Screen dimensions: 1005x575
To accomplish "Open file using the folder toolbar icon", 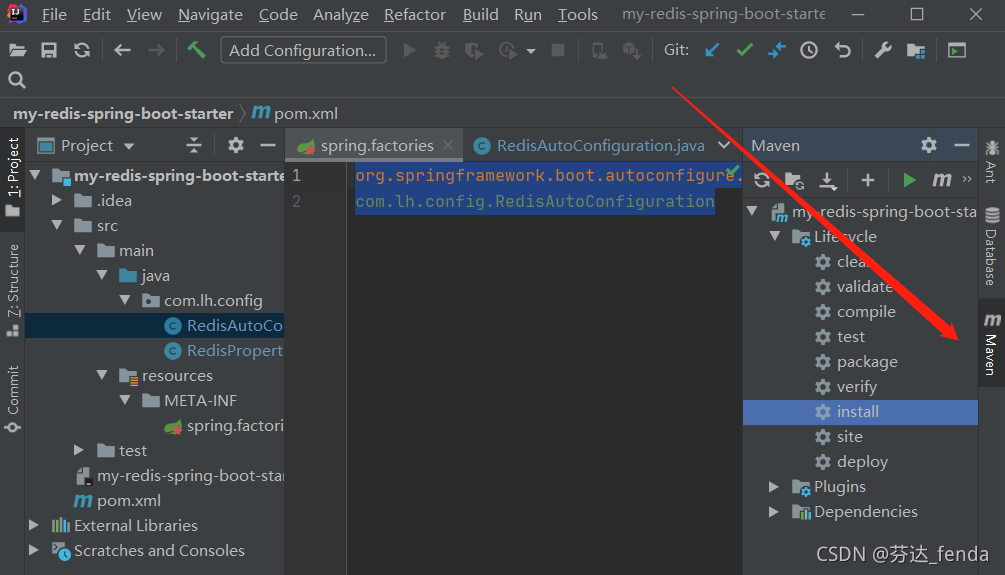I will pos(17,51).
